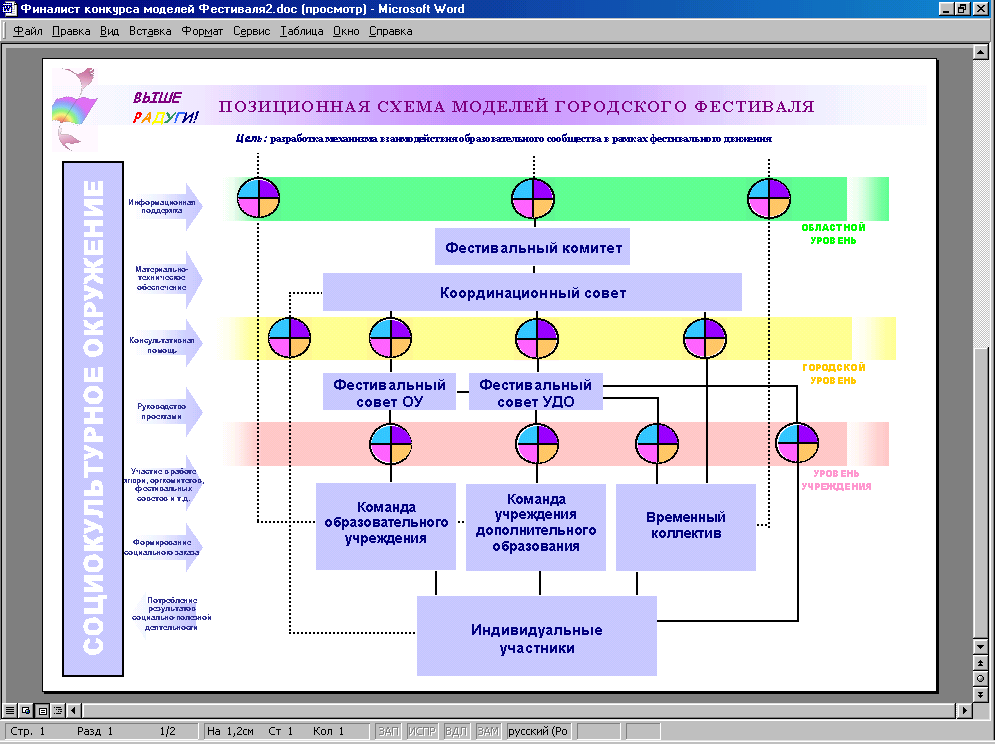
Task: Switch to Normal view button
Action: tap(9, 711)
